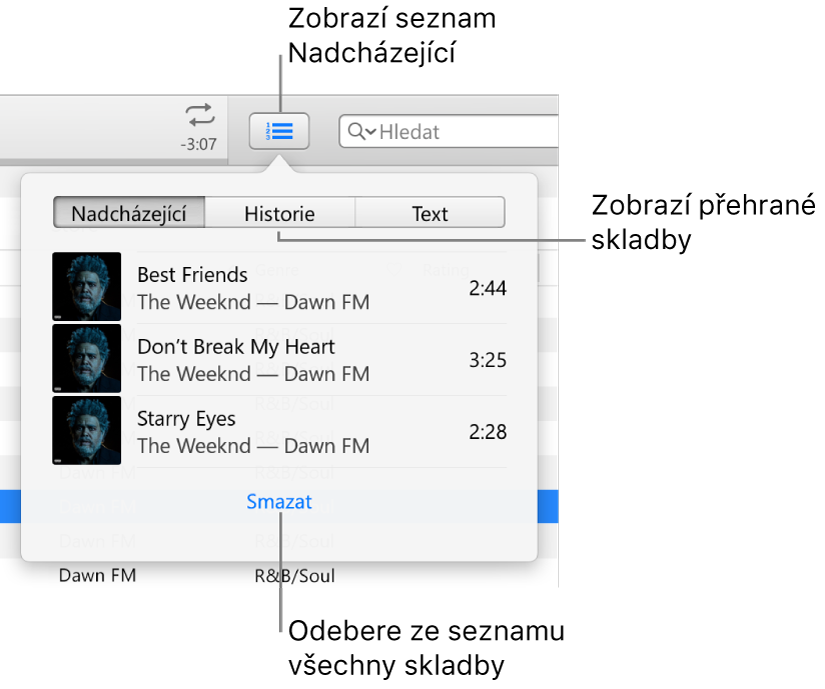The width and height of the screenshot is (825, 689).
Task: Choose the Don't Break My Heart title
Action: (236, 347)
